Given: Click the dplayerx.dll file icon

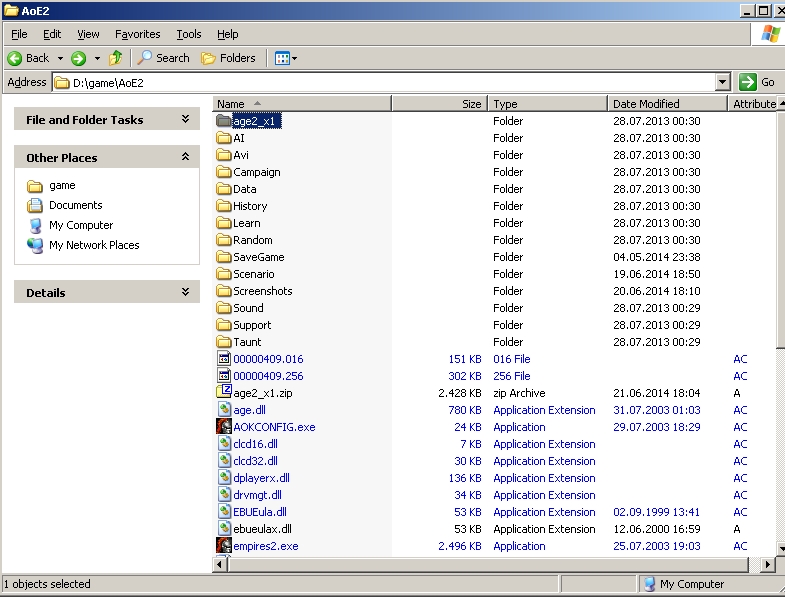Looking at the screenshot, I should 224,478.
